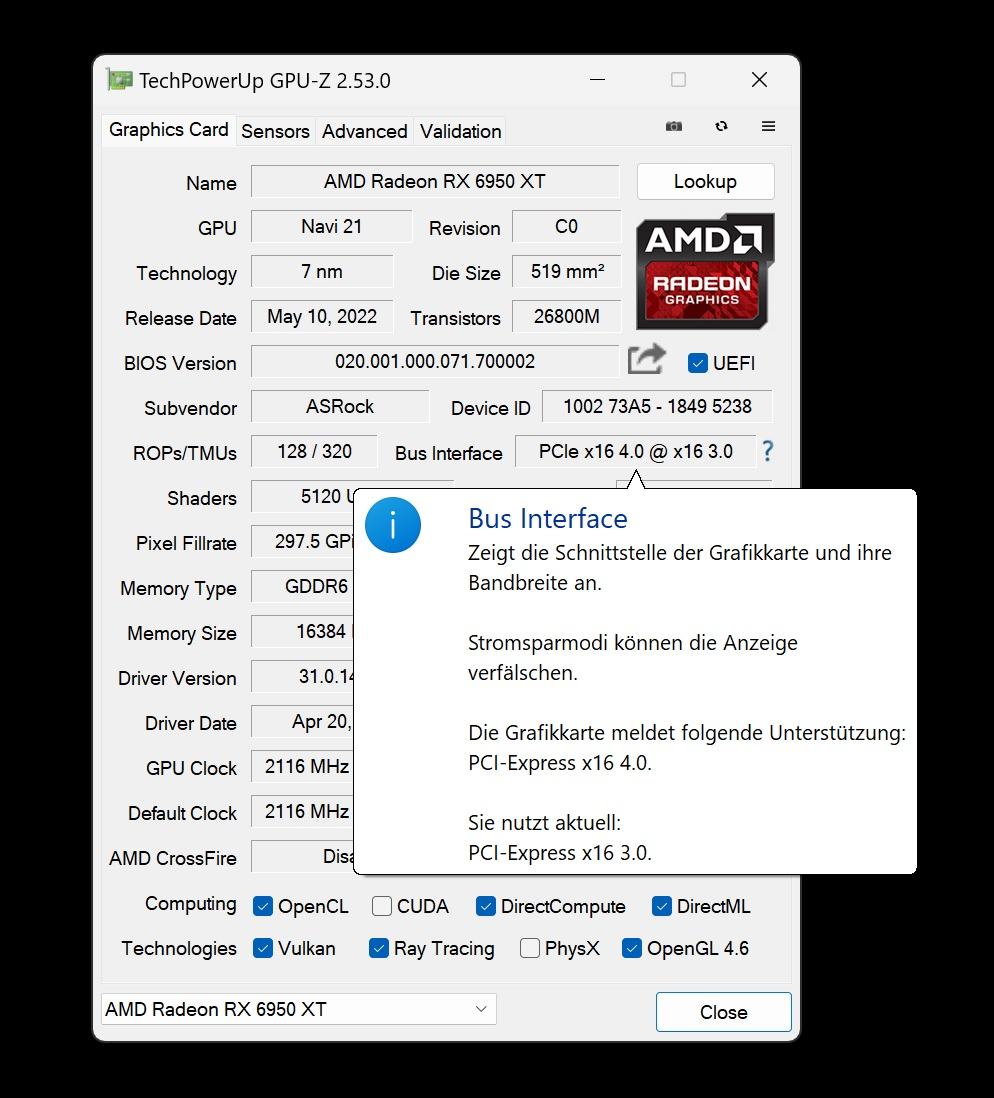Toggle the DirectCompute checkbox
The image size is (994, 1098).
point(485,906)
